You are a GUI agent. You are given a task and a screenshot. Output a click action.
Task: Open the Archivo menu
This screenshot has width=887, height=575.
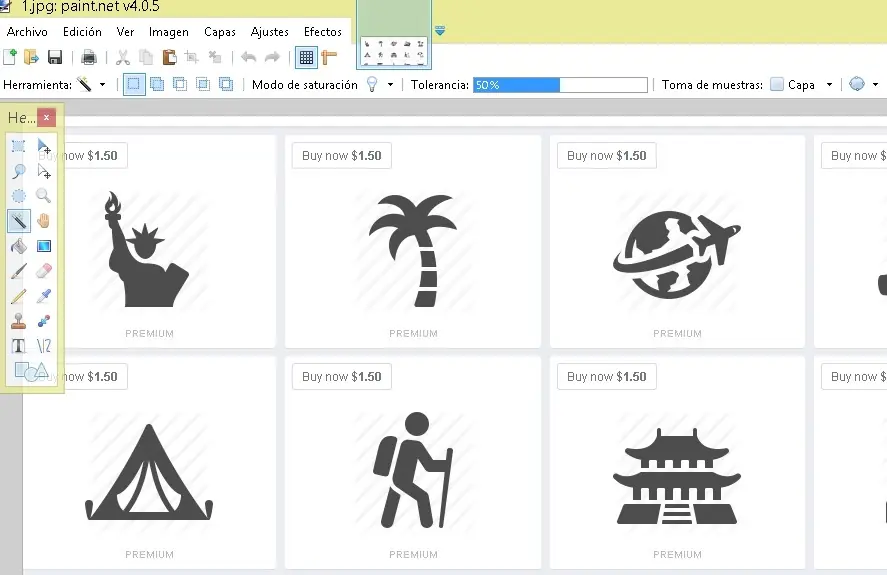[27, 32]
